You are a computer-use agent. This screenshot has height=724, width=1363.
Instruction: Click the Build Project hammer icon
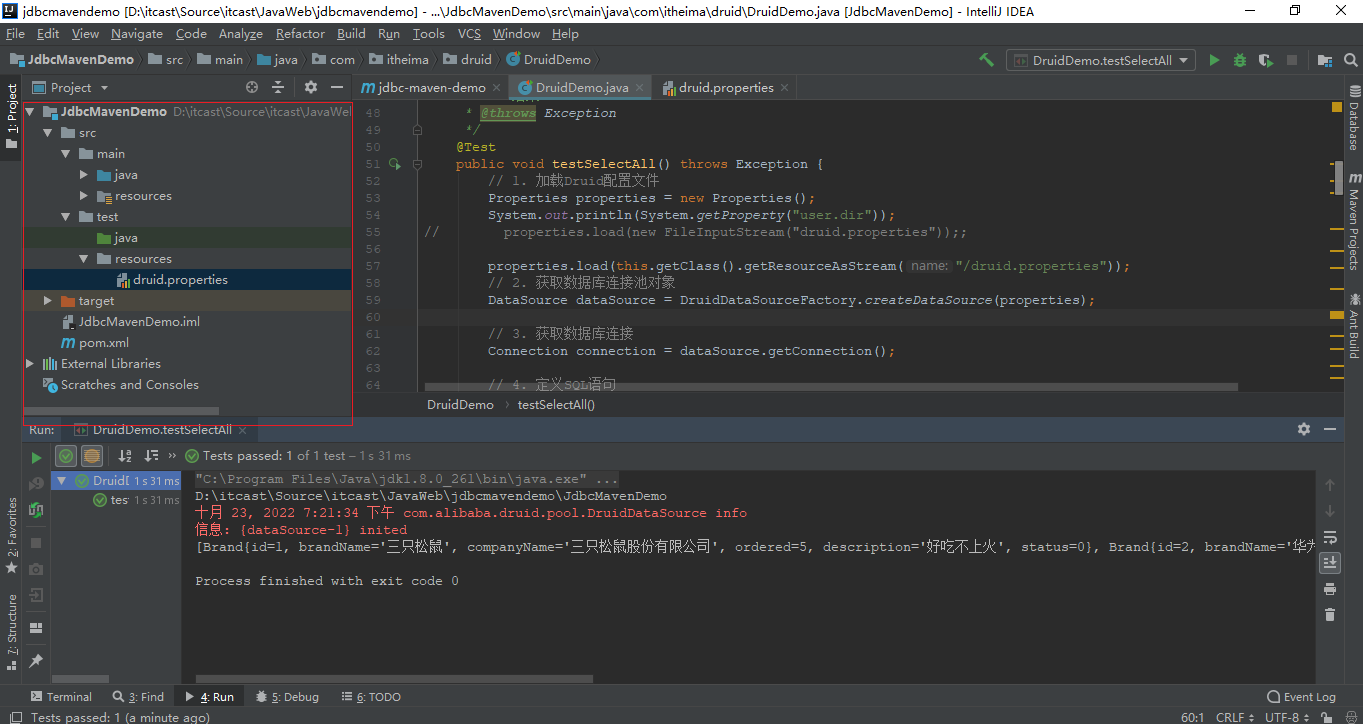pos(986,60)
